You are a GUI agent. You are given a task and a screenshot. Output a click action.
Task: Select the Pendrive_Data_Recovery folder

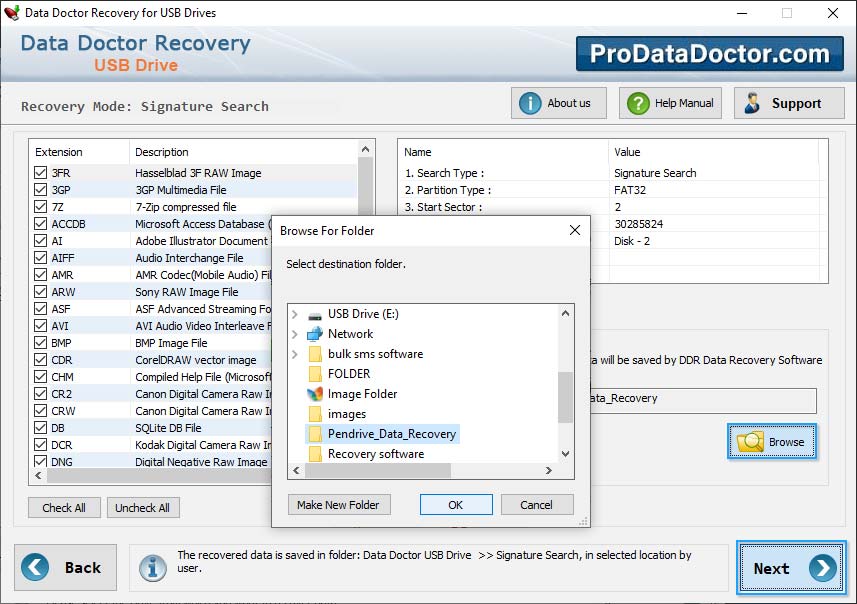(392, 434)
